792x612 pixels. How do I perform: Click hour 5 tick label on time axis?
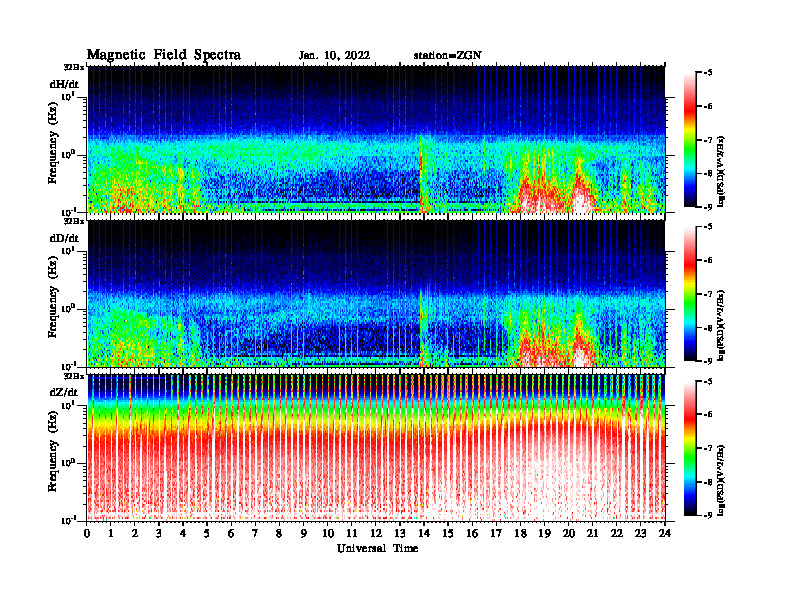tap(207, 534)
